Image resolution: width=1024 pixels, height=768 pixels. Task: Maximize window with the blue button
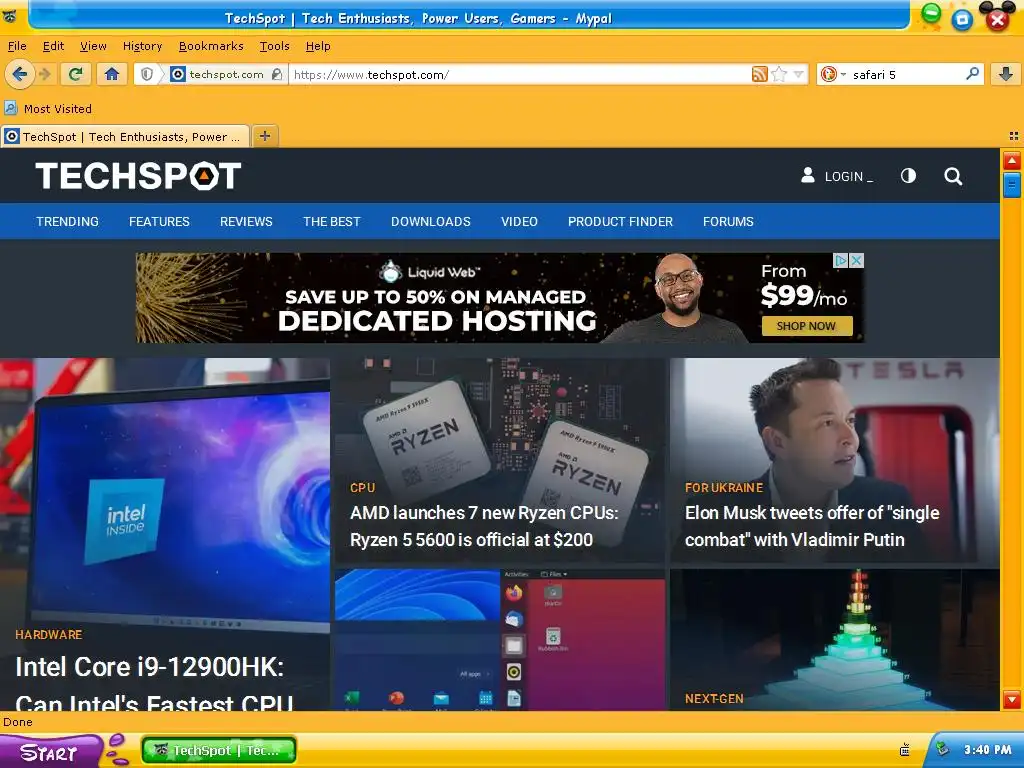pyautogui.click(x=962, y=20)
